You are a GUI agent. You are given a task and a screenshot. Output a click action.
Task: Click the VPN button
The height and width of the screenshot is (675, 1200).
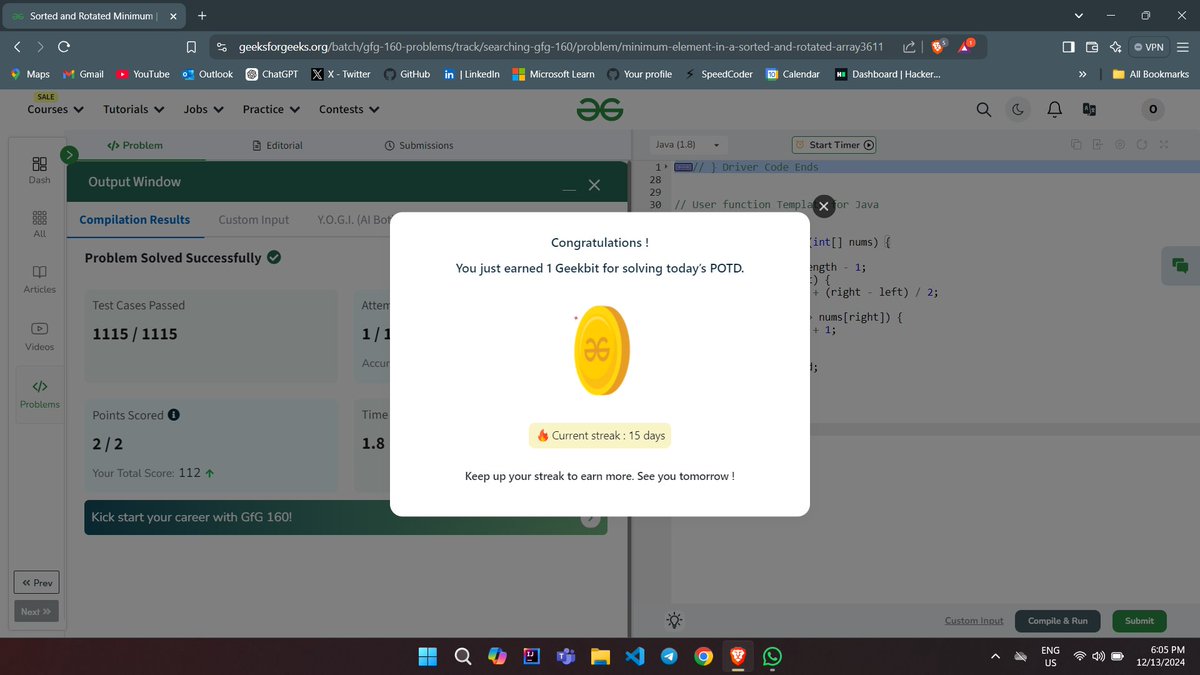click(1149, 46)
